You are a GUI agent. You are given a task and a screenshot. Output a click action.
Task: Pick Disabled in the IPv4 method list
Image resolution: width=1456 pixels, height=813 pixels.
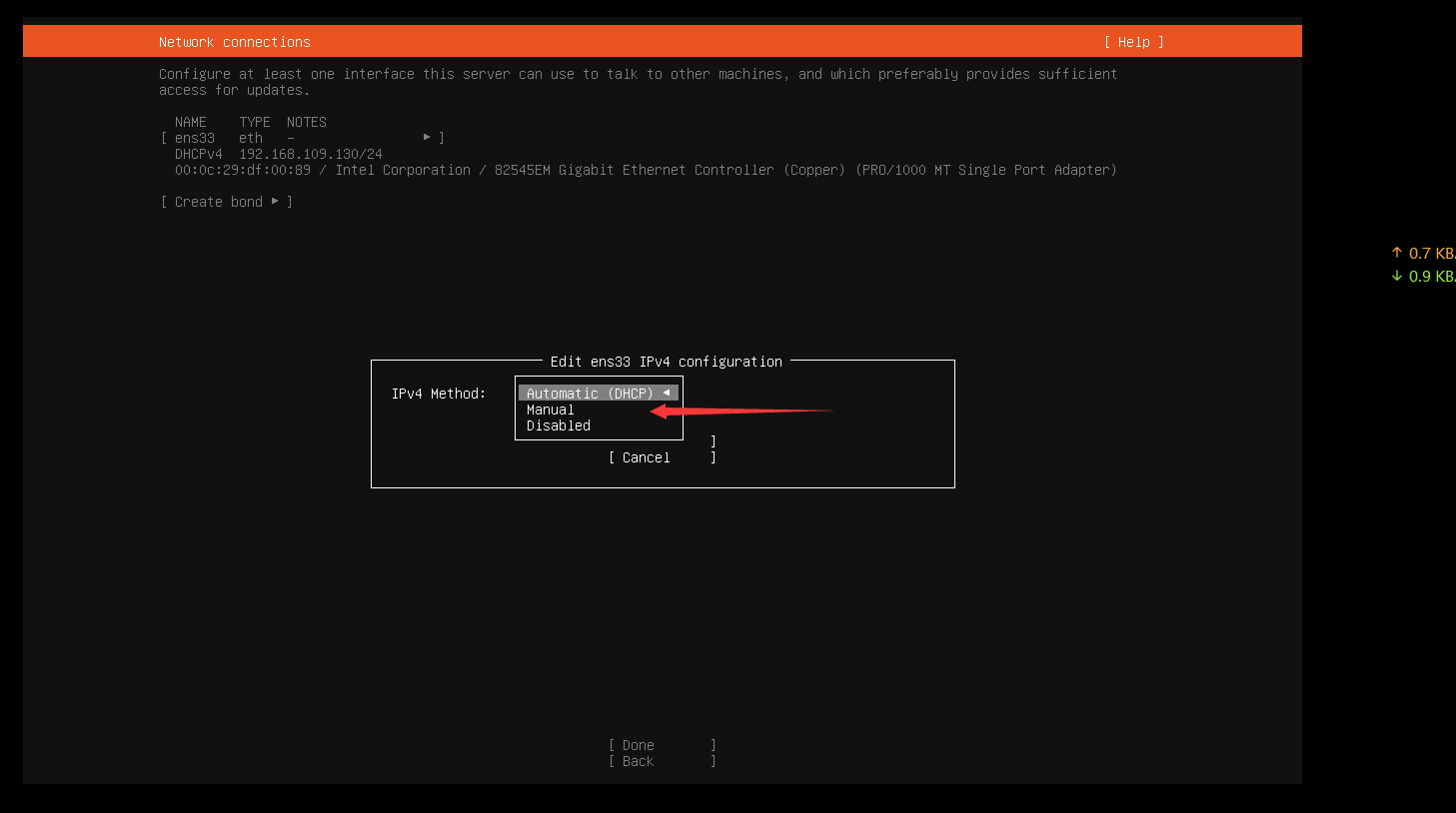pos(559,425)
